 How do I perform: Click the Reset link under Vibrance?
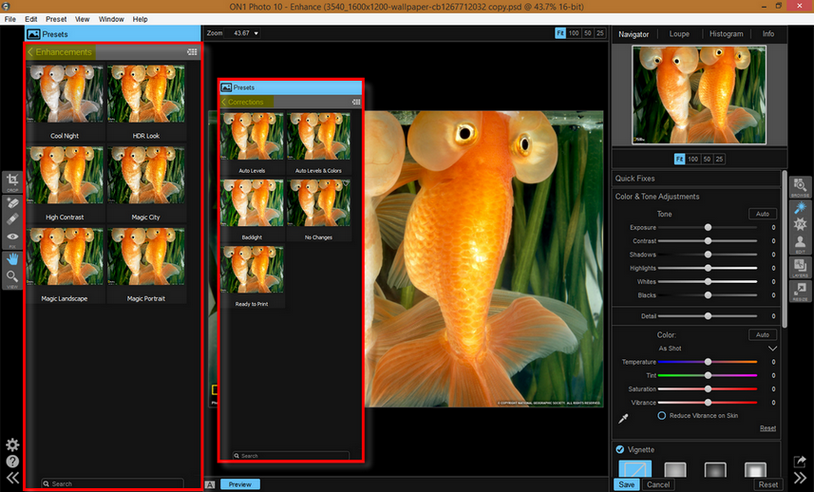(768, 428)
